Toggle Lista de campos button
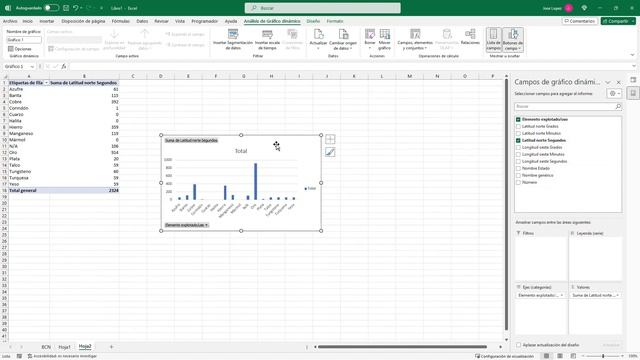Image resolution: width=640 pixels, height=360 pixels. pyautogui.click(x=493, y=40)
